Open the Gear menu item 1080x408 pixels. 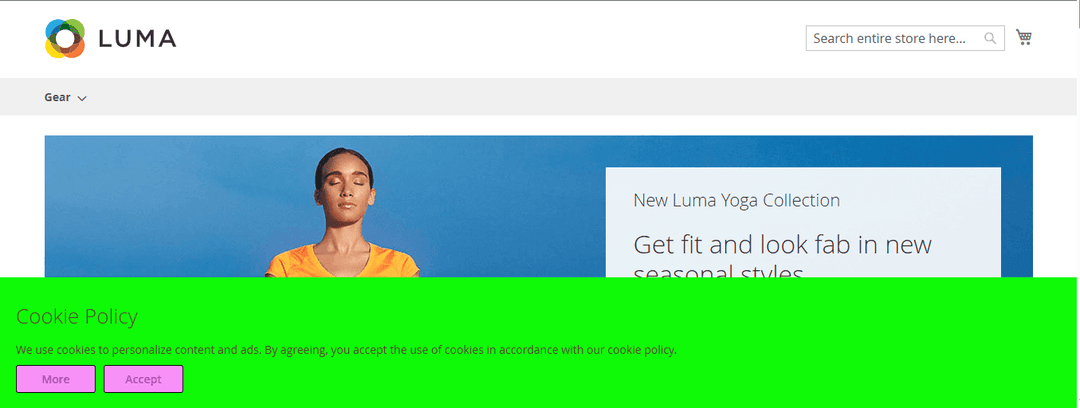[x=57, y=97]
